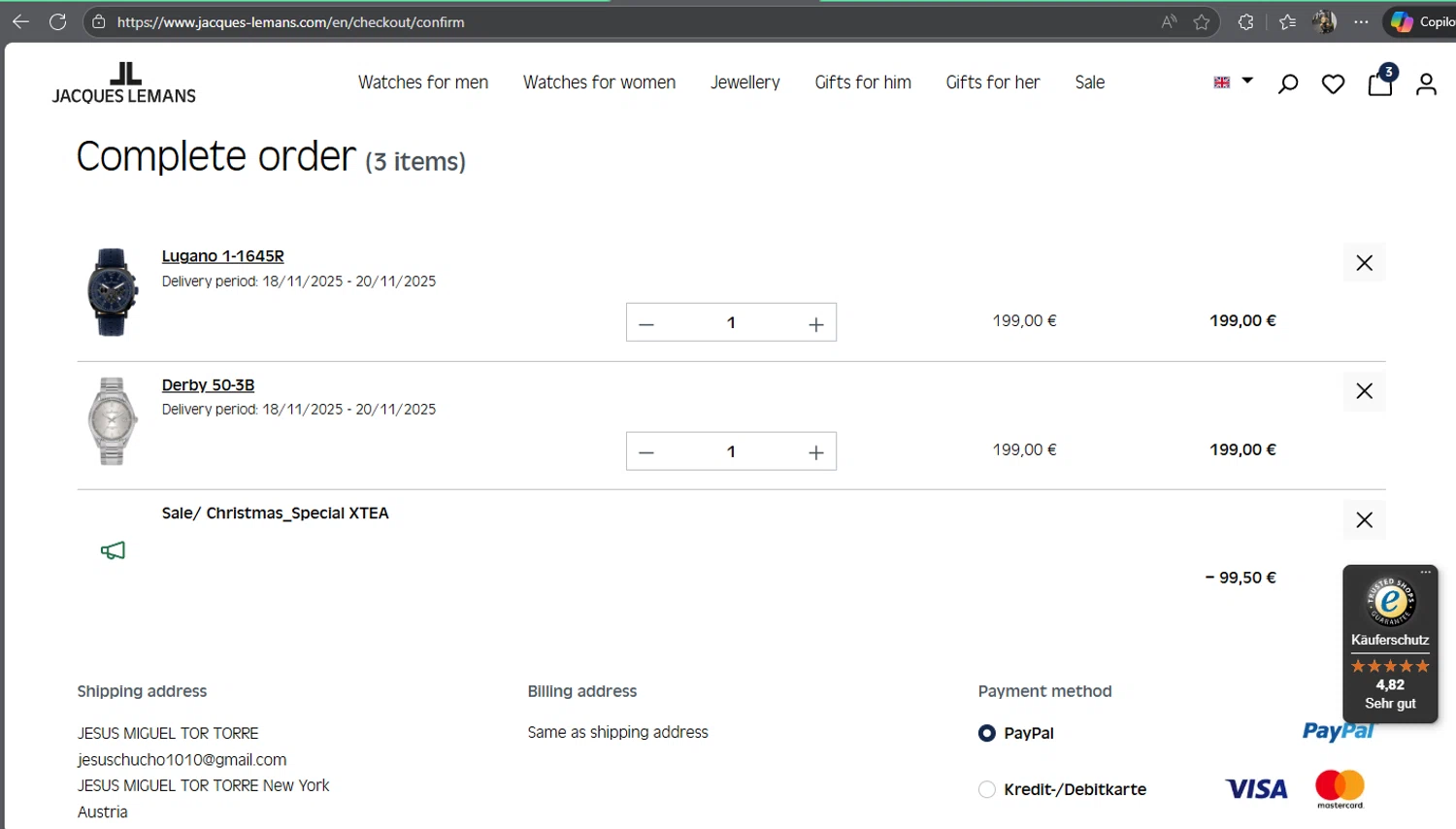Remove the Christmas_Special XTEA discount
This screenshot has height=829, width=1456.
(1364, 520)
